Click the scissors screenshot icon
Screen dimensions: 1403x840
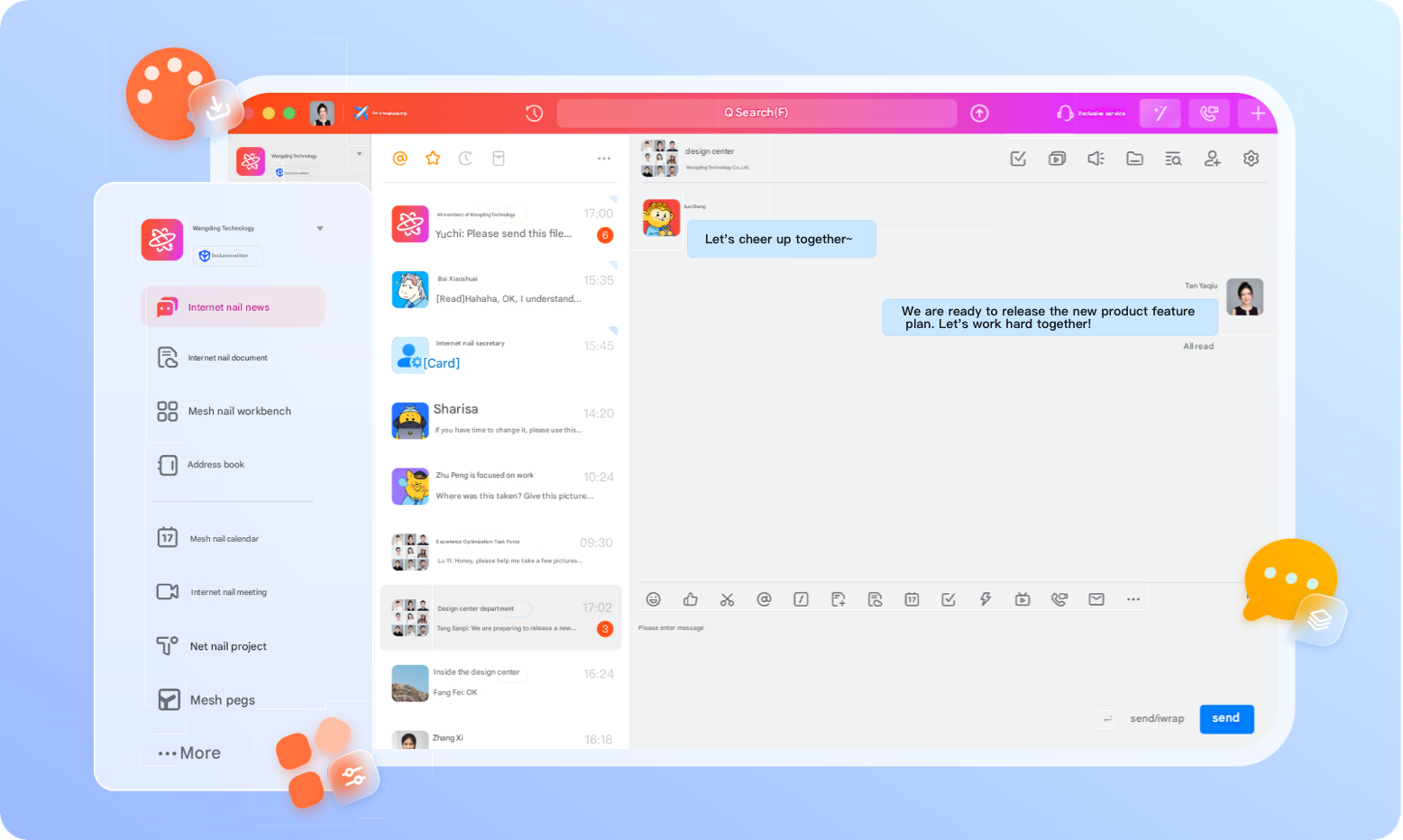click(728, 599)
